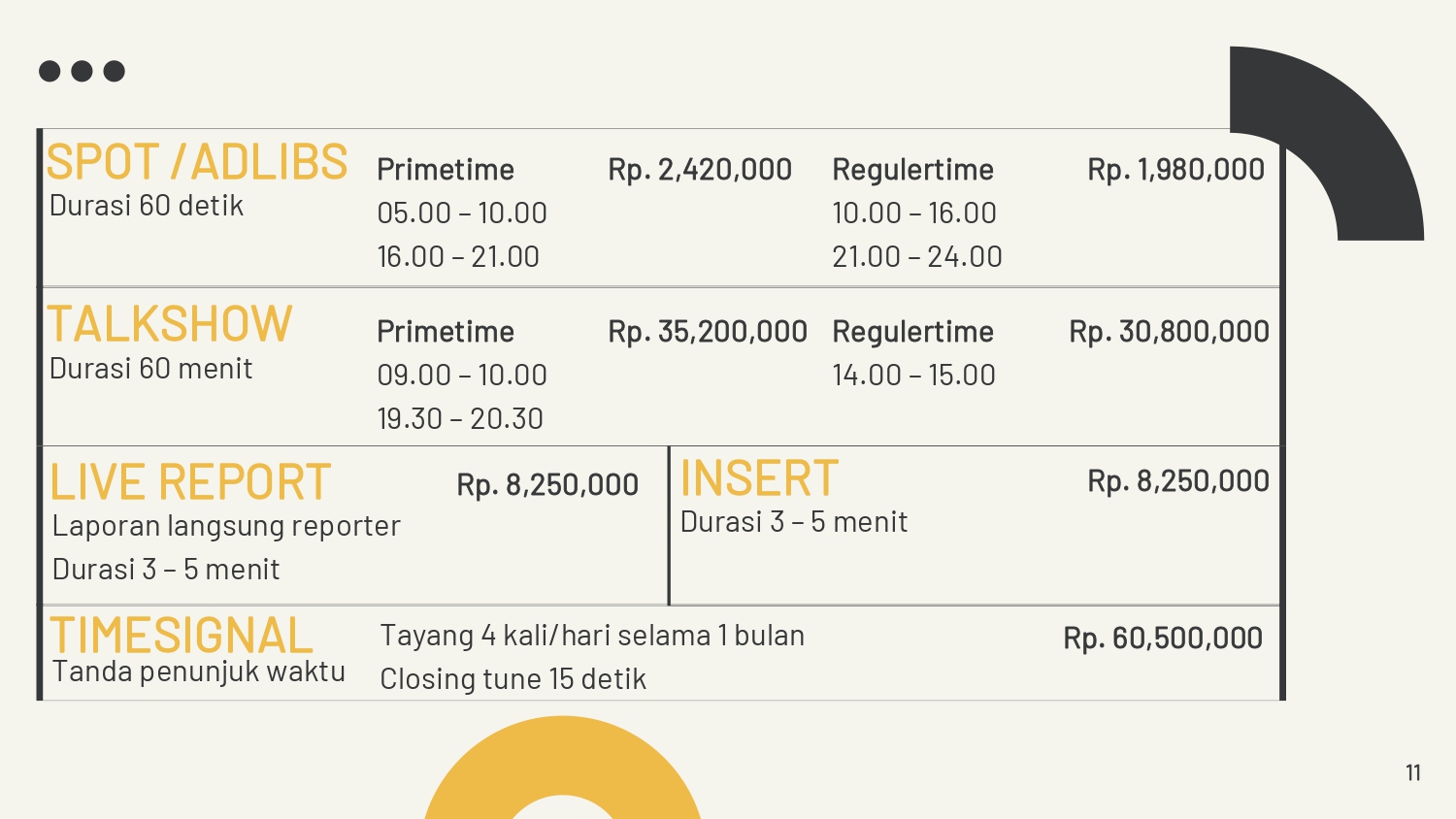Click the slide page number 11
1456x819 pixels.
pyautogui.click(x=1413, y=773)
